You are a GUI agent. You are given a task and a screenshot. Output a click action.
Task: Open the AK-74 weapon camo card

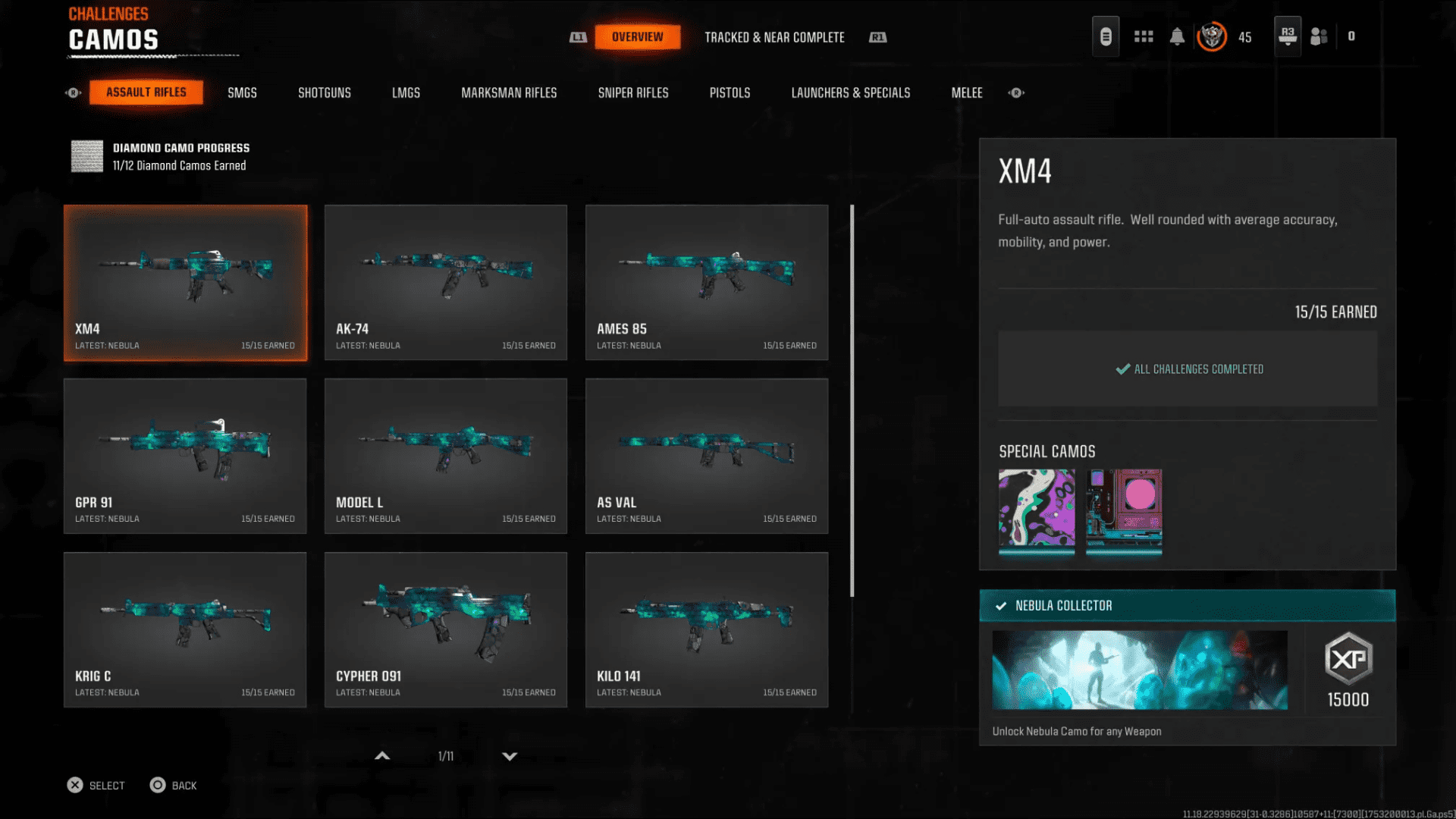(x=446, y=282)
